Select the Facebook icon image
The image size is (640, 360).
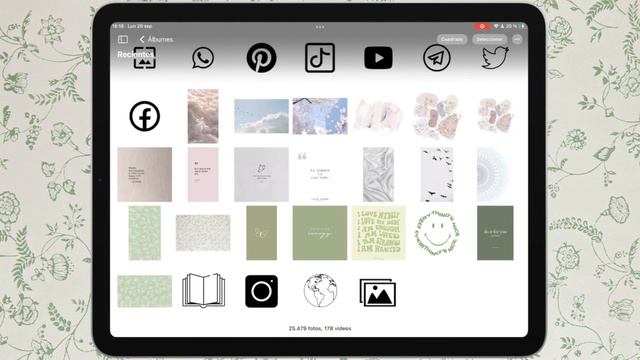(x=144, y=116)
